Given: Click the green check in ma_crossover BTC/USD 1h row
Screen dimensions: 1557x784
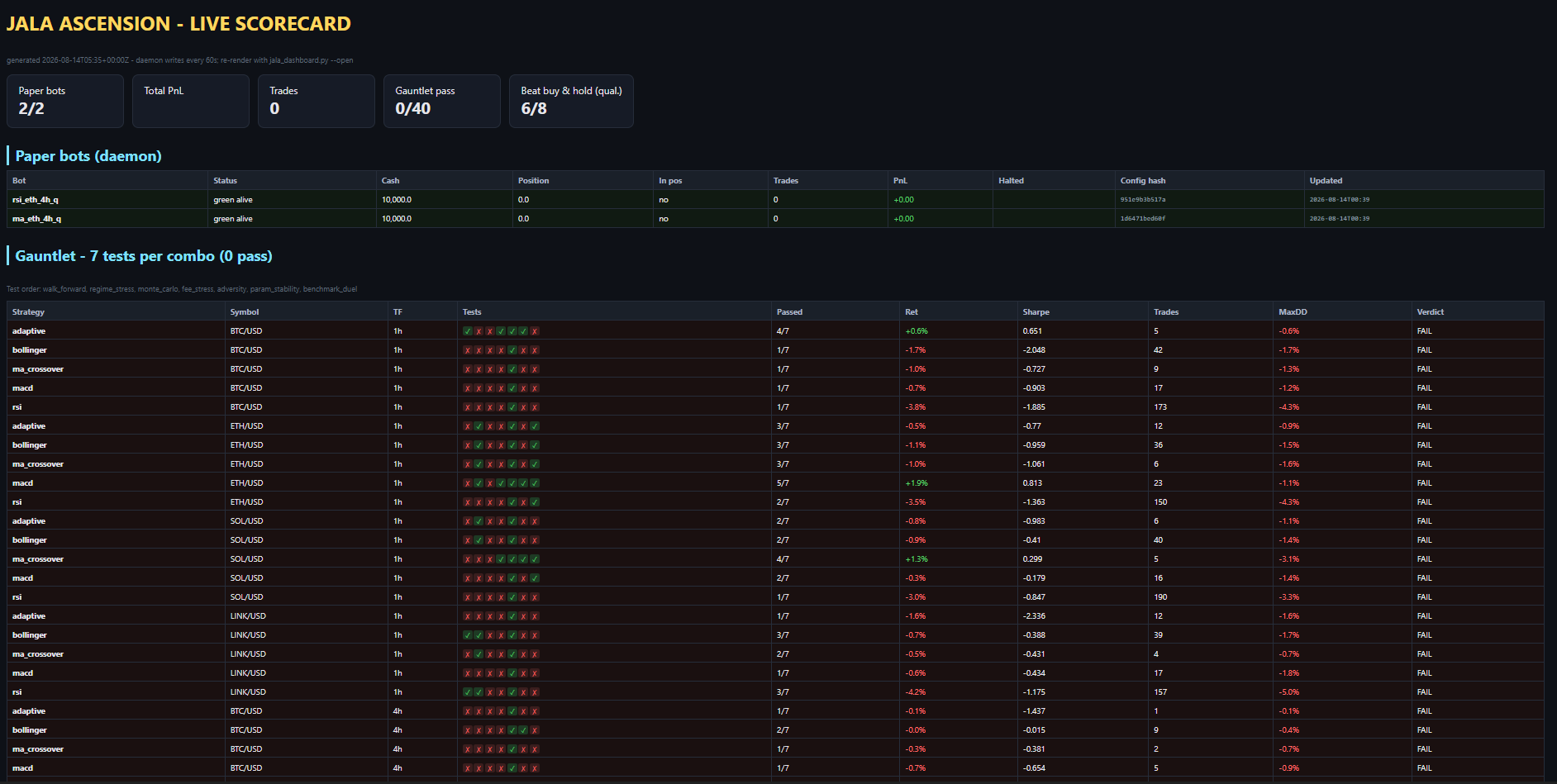Looking at the screenshot, I should point(512,368).
